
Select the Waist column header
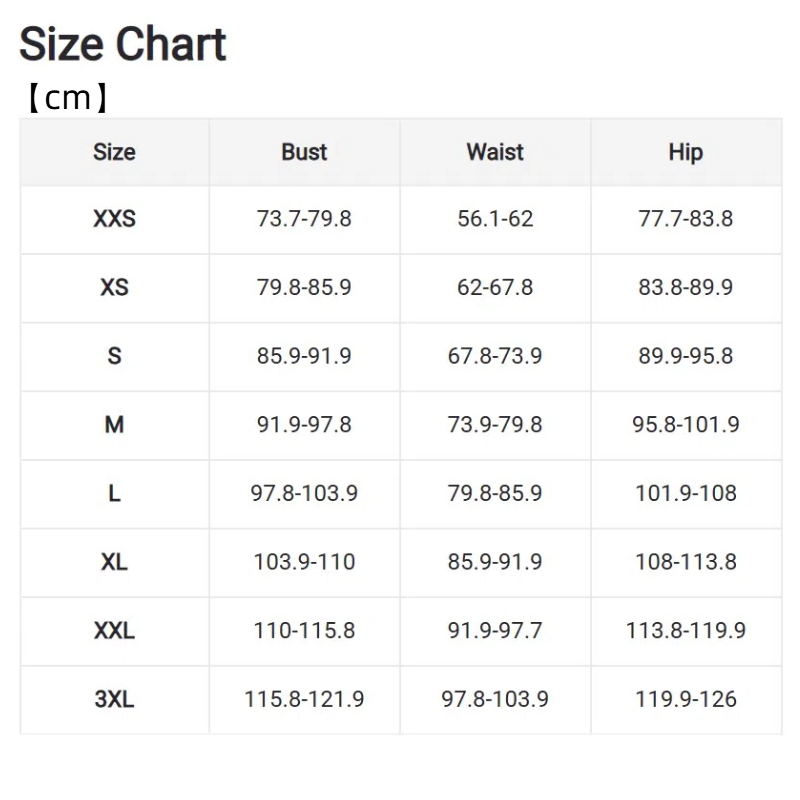click(x=495, y=152)
